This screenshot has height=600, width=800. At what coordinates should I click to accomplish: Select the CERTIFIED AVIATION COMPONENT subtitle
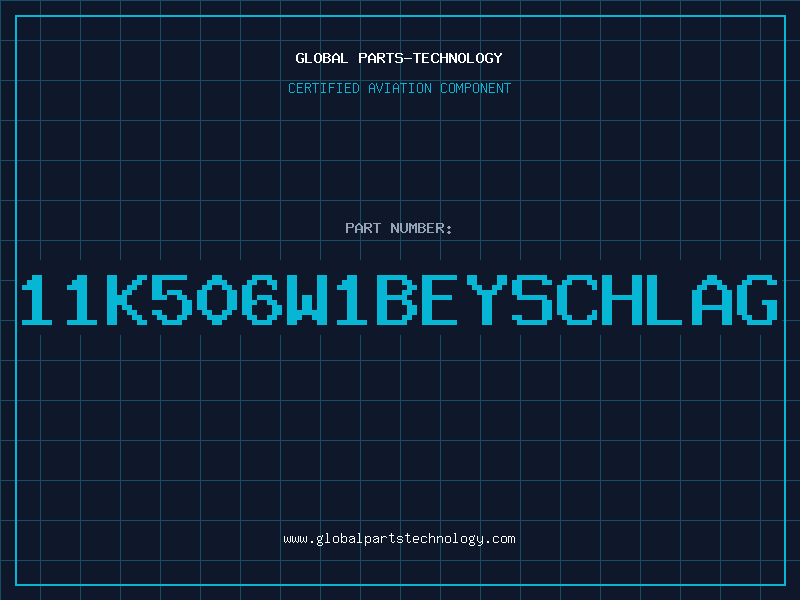(x=399, y=88)
